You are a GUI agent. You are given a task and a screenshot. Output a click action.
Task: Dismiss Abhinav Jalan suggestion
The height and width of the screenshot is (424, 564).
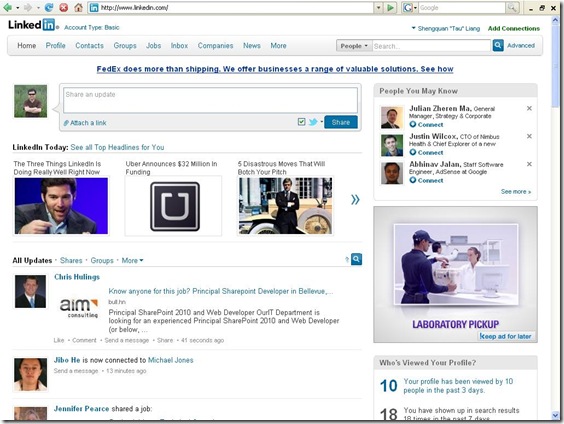[x=529, y=164]
